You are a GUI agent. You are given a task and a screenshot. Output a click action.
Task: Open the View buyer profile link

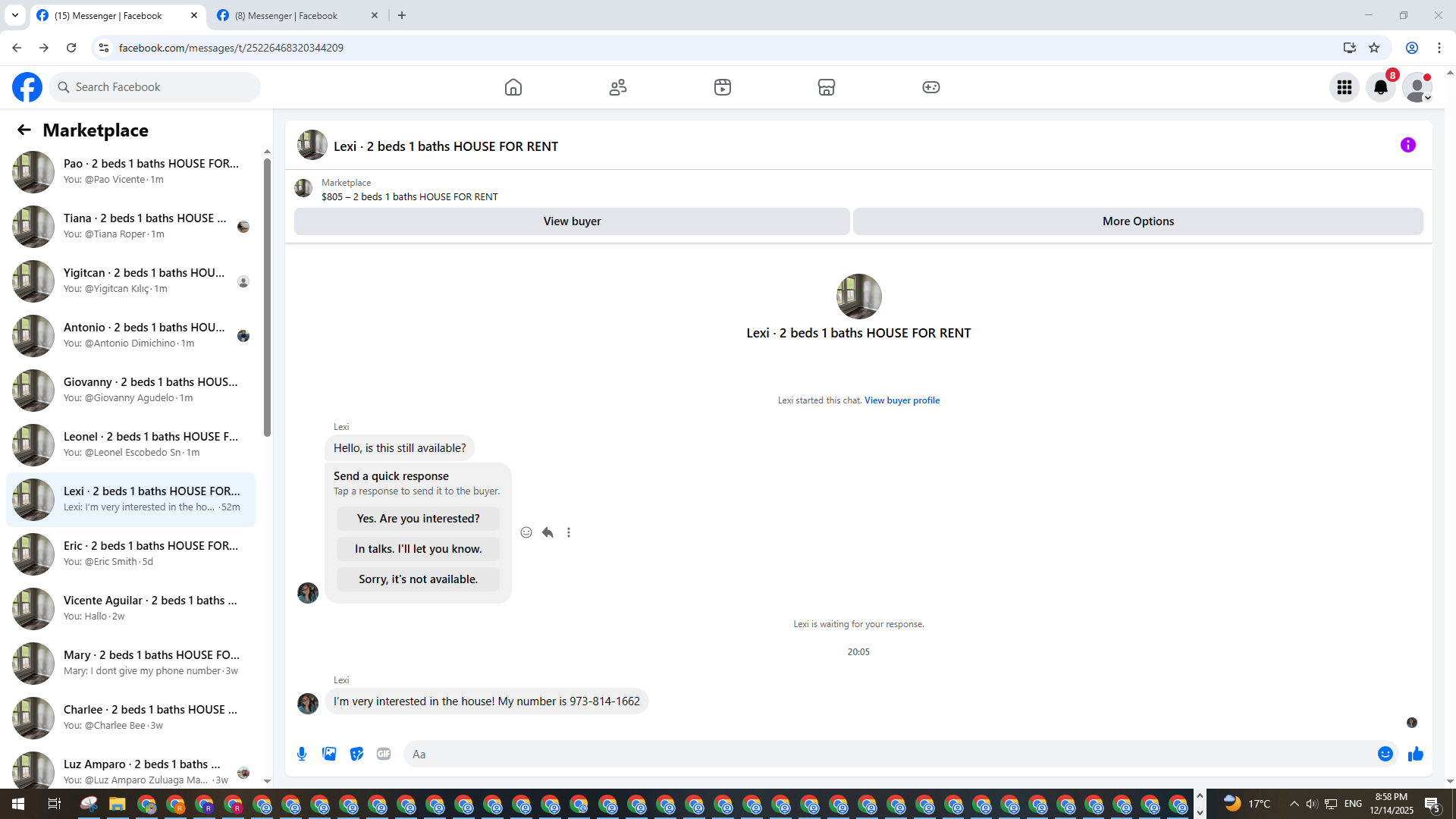[902, 400]
